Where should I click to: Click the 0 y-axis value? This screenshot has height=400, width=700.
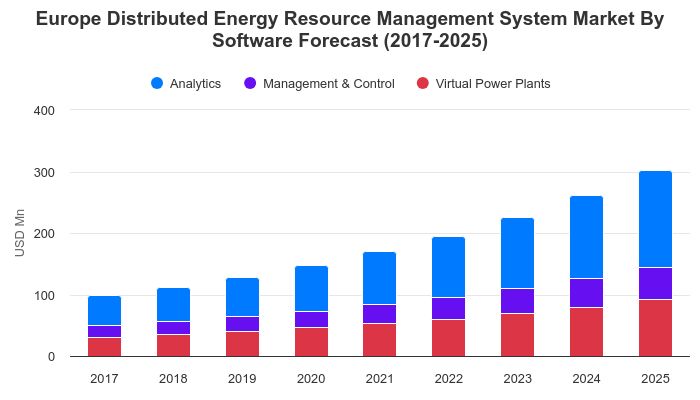tap(51, 357)
